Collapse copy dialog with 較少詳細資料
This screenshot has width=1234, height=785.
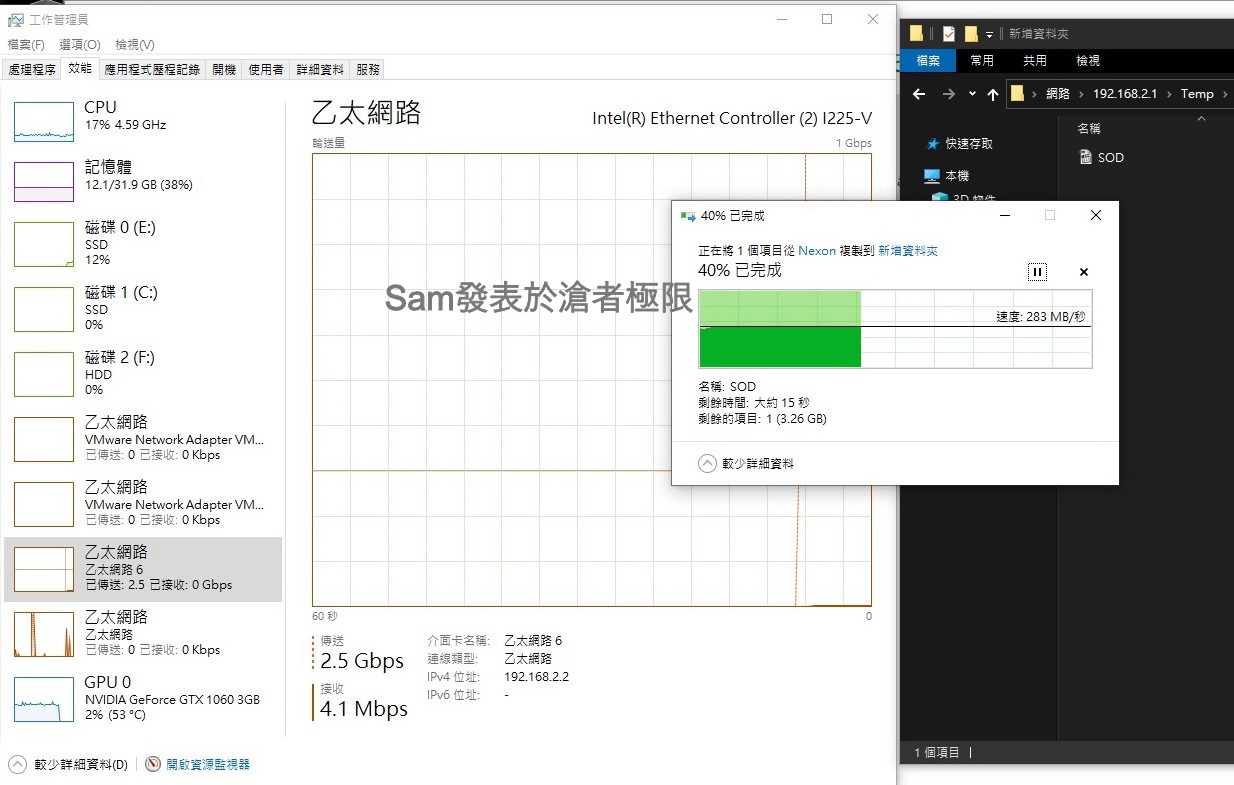click(746, 464)
